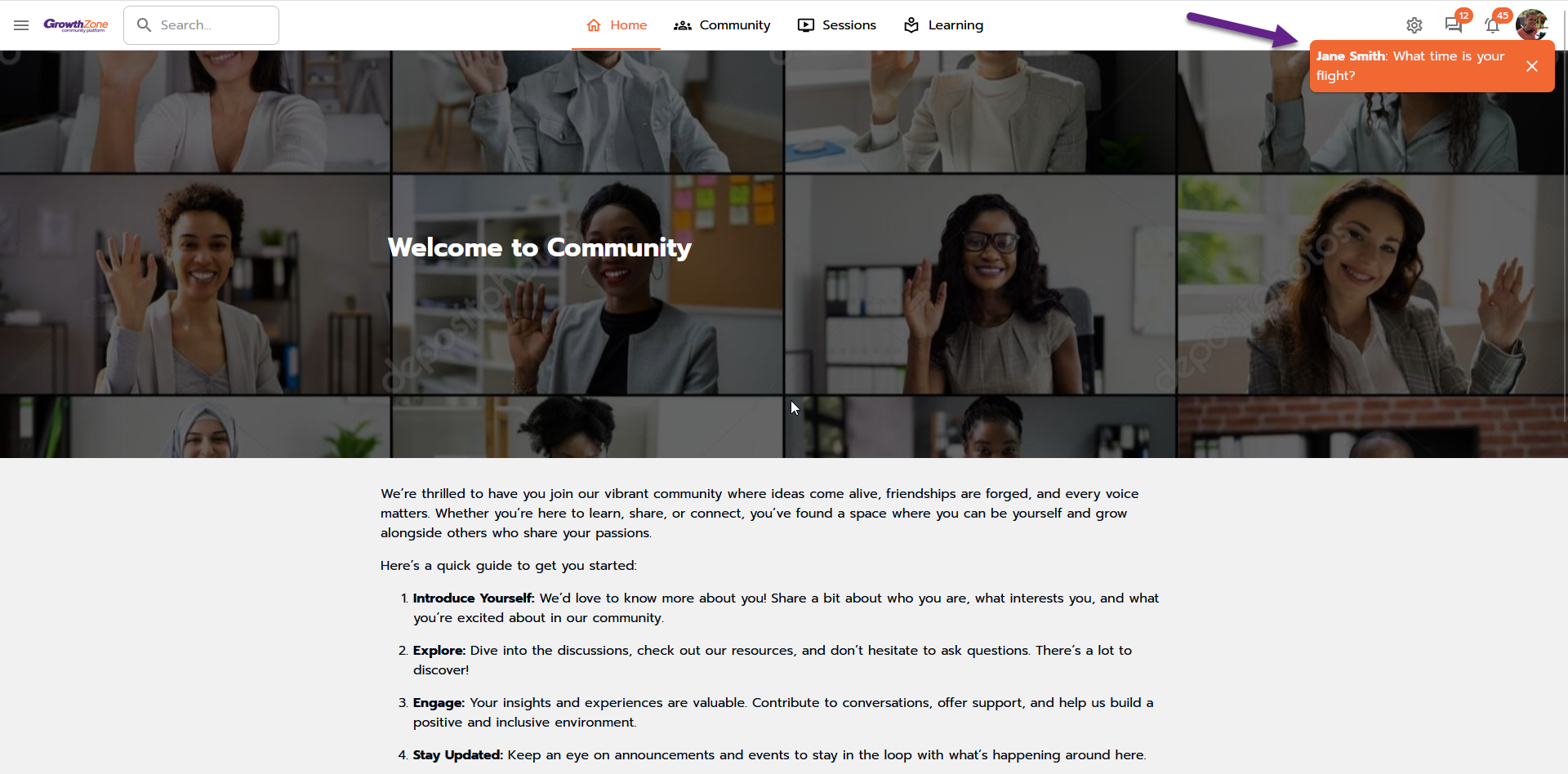This screenshot has height=774, width=1568.
Task: Click the Community people icon
Action: point(683,25)
